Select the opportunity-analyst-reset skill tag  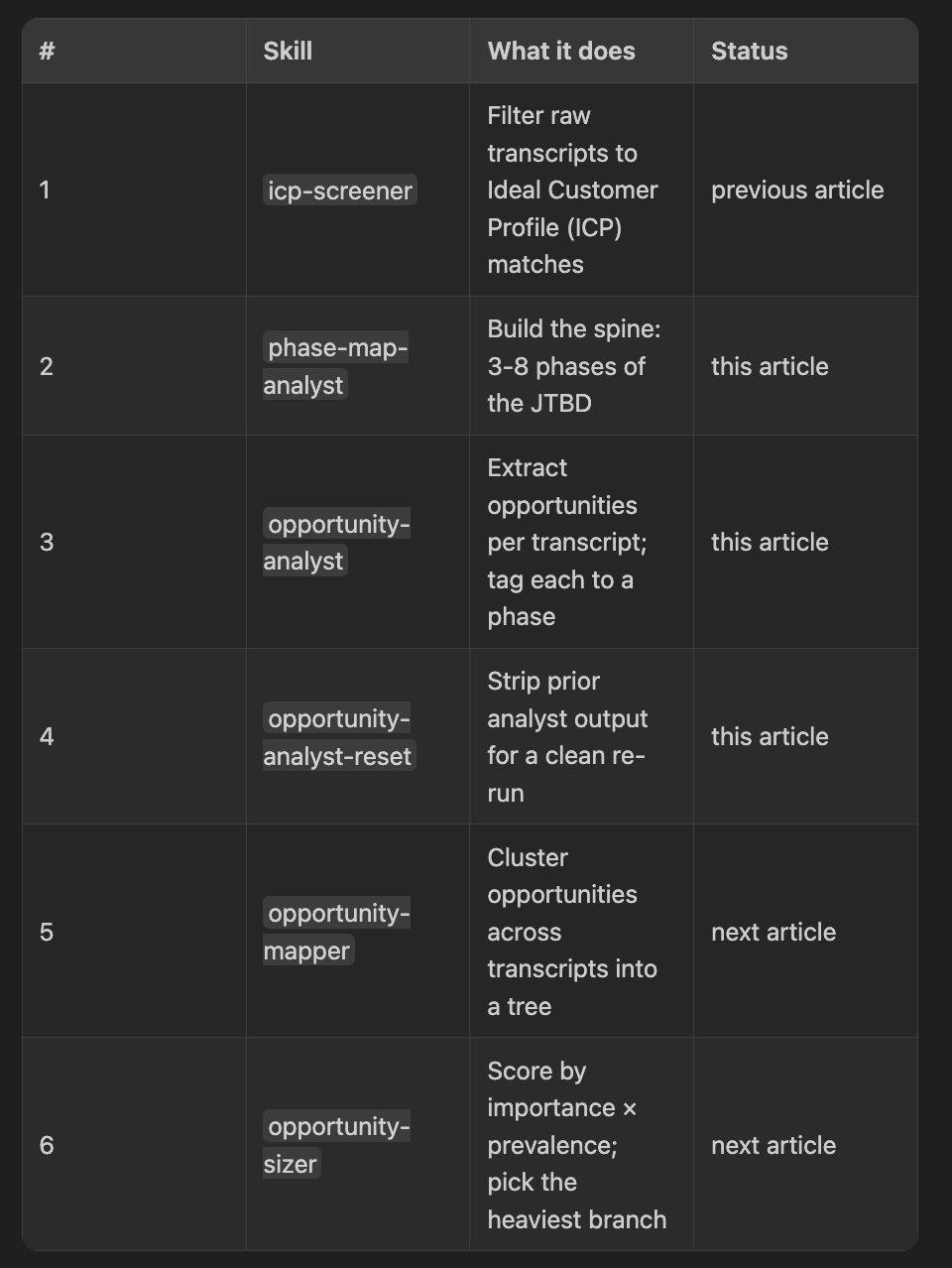[339, 737]
